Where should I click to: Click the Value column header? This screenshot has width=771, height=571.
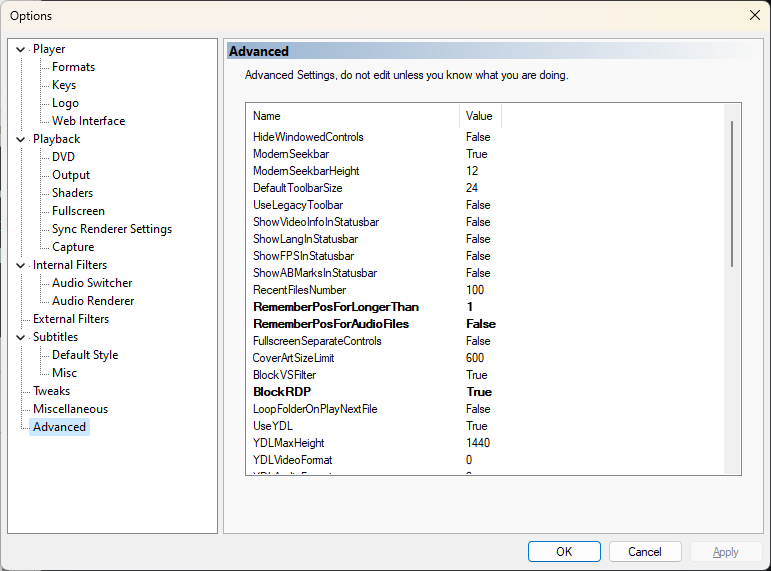pos(480,116)
